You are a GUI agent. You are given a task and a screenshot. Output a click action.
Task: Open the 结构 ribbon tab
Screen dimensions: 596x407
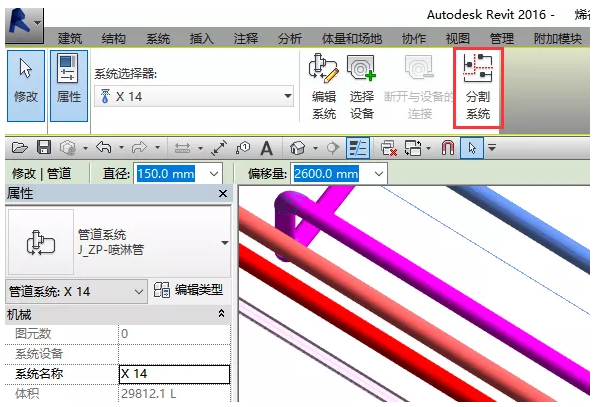tap(114, 38)
